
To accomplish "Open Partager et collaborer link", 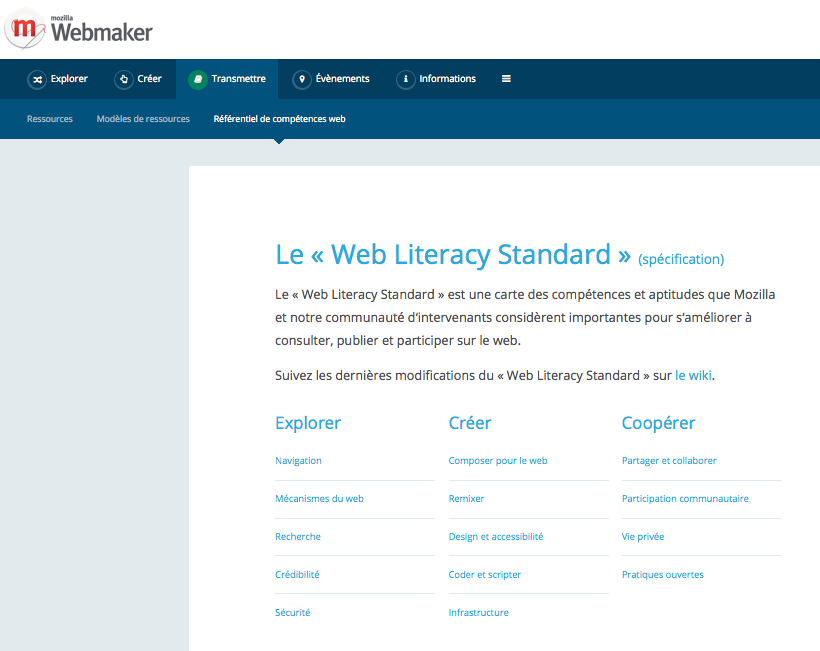I will (669, 461).
